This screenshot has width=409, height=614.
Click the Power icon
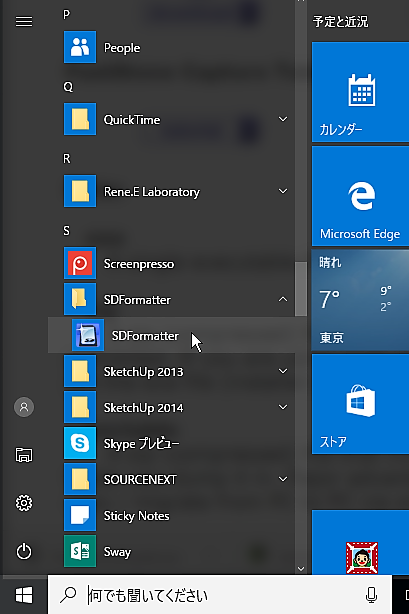[x=24, y=551]
